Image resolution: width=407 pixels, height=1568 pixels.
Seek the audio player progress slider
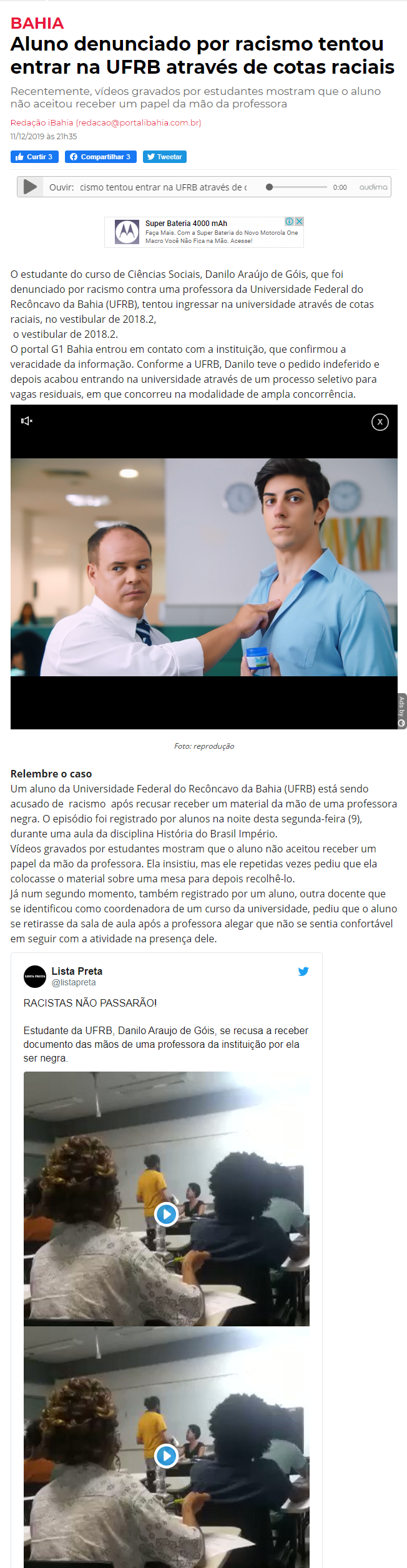click(297, 187)
